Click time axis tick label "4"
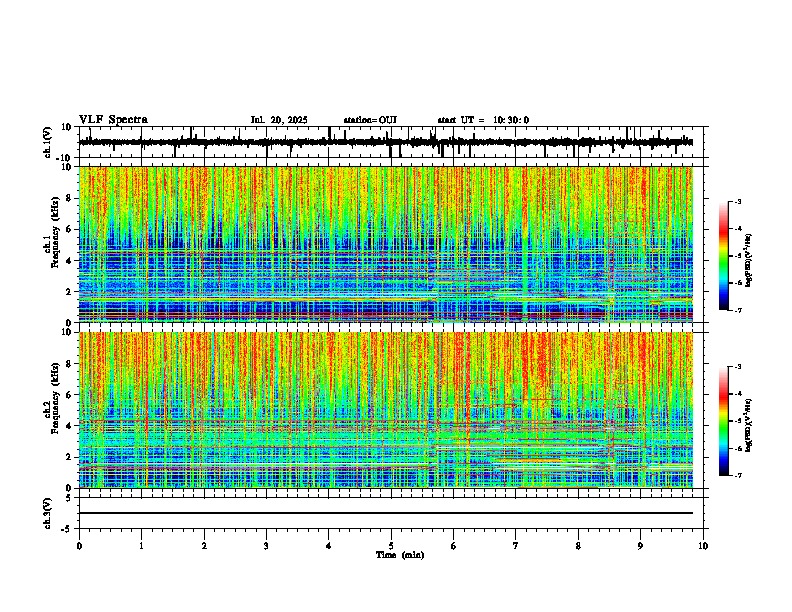This screenshot has height=612, width=792. tap(329, 546)
